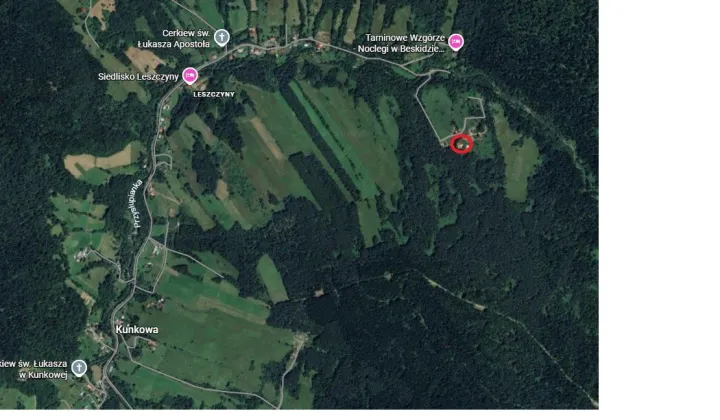Screen dimensions: 720x420
Task: Click the LESZCZYNY locality label
Action: [x=214, y=94]
